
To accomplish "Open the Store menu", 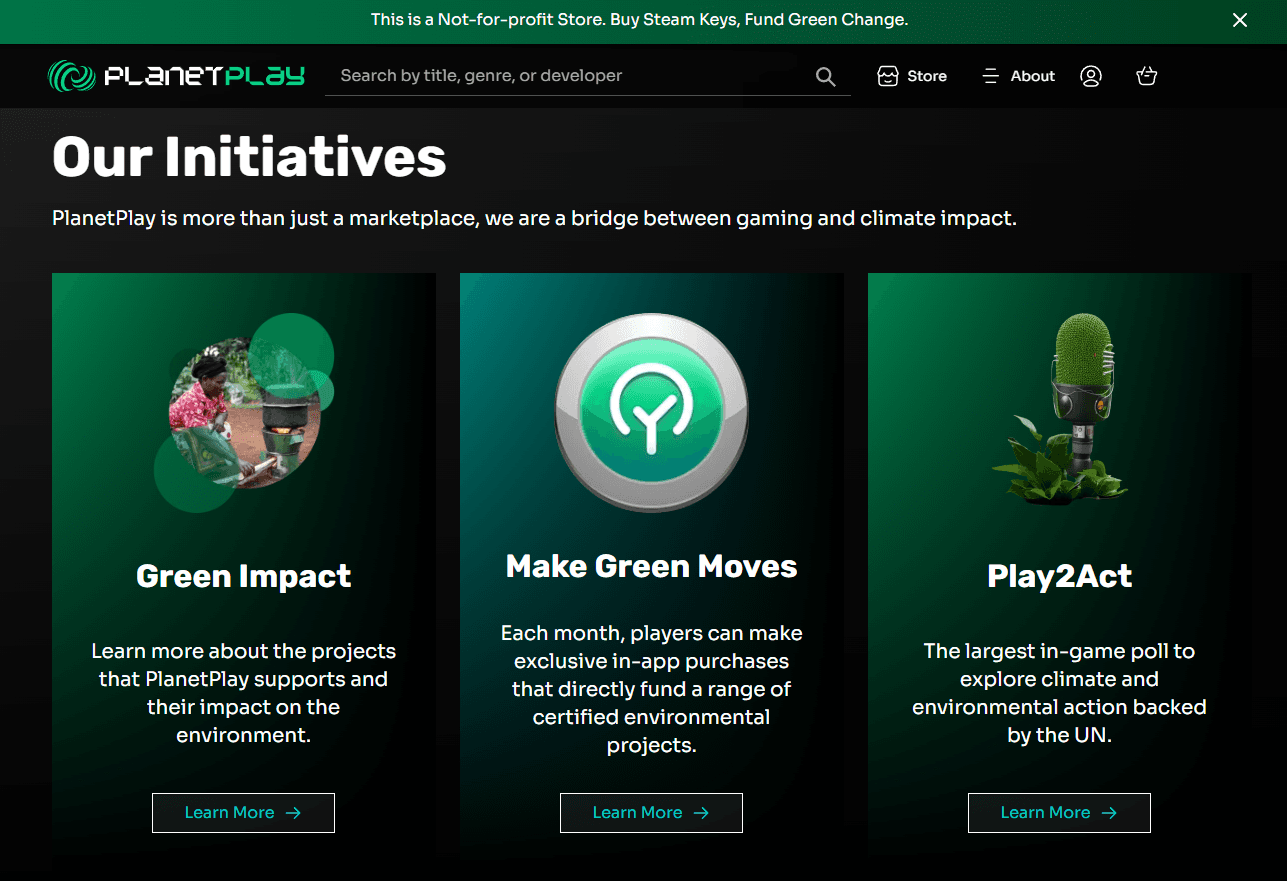I will 911,76.
